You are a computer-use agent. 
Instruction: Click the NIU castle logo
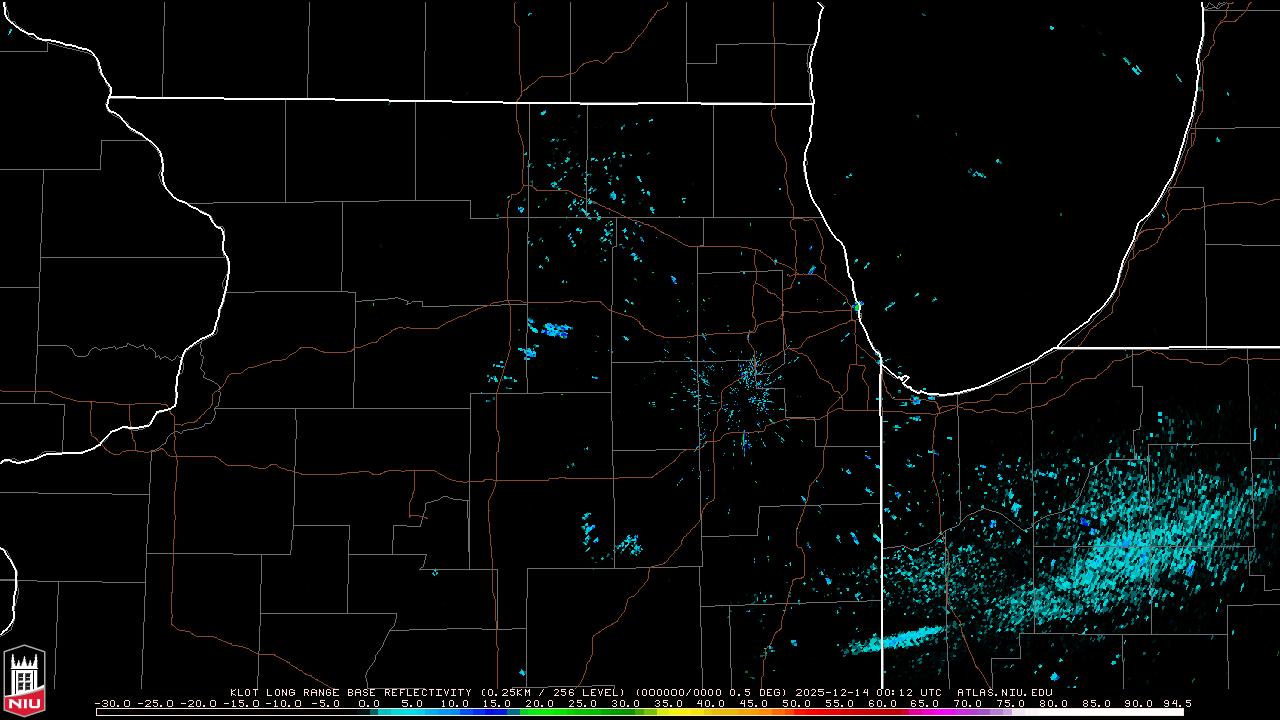pos(24,681)
